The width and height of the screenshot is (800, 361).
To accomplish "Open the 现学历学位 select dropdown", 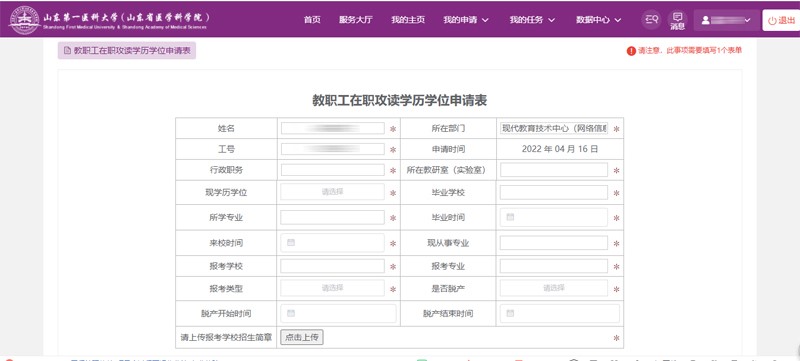I will click(332, 192).
